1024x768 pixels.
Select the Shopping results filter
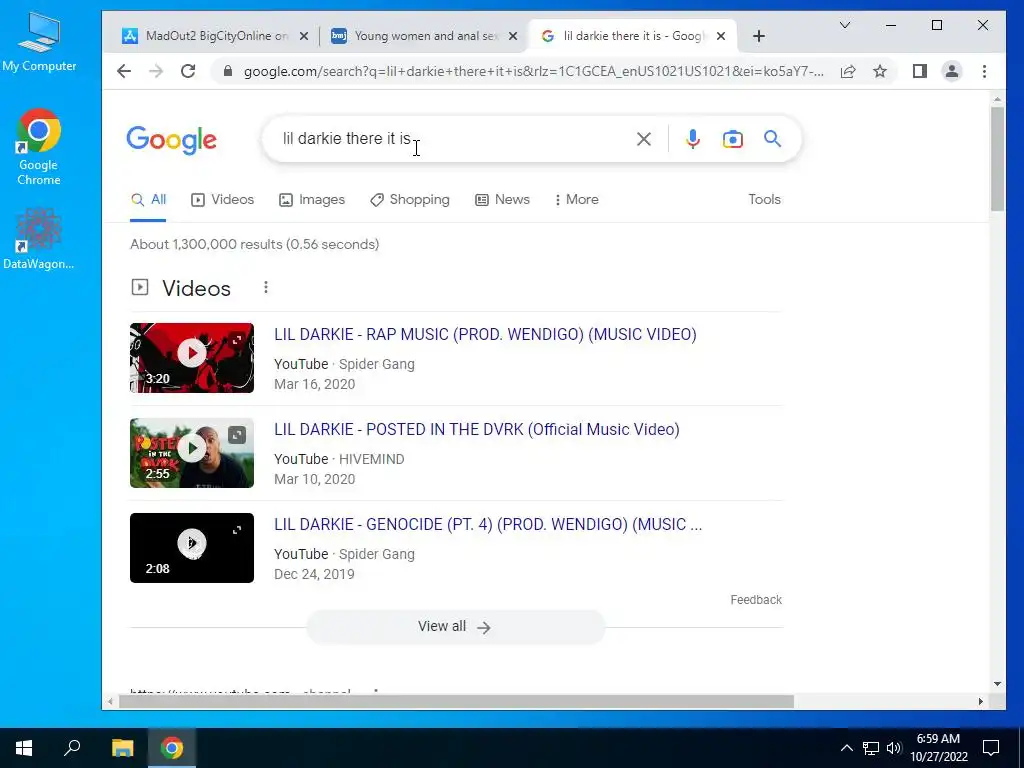pos(409,199)
